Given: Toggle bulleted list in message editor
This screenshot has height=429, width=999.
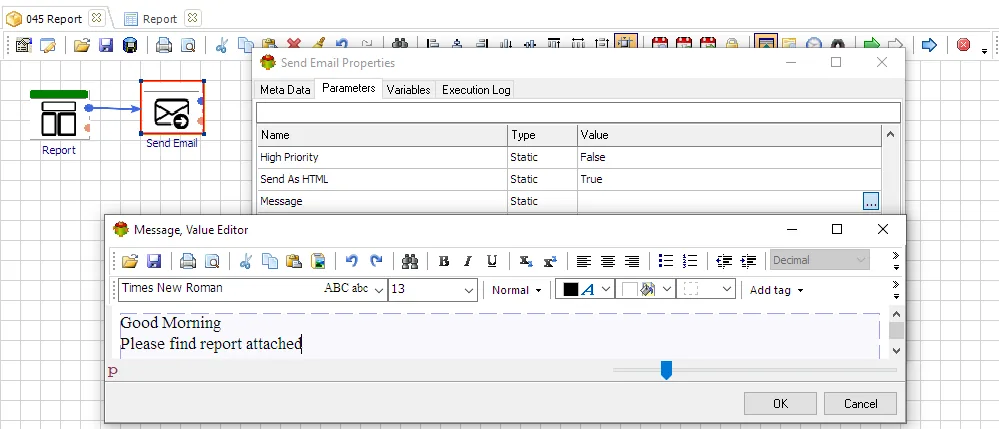Looking at the screenshot, I should (666, 261).
